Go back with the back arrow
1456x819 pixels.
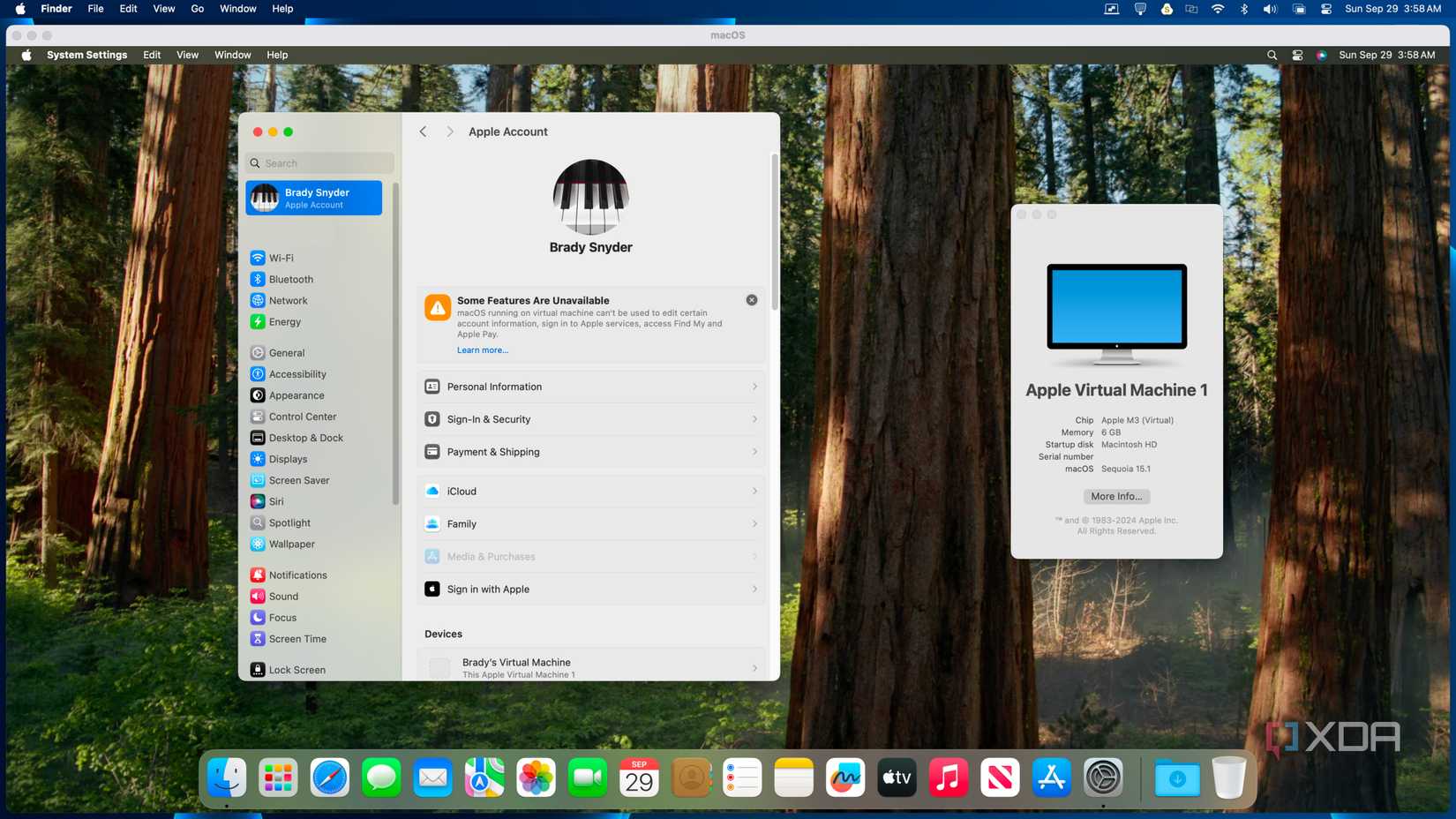pos(424,131)
